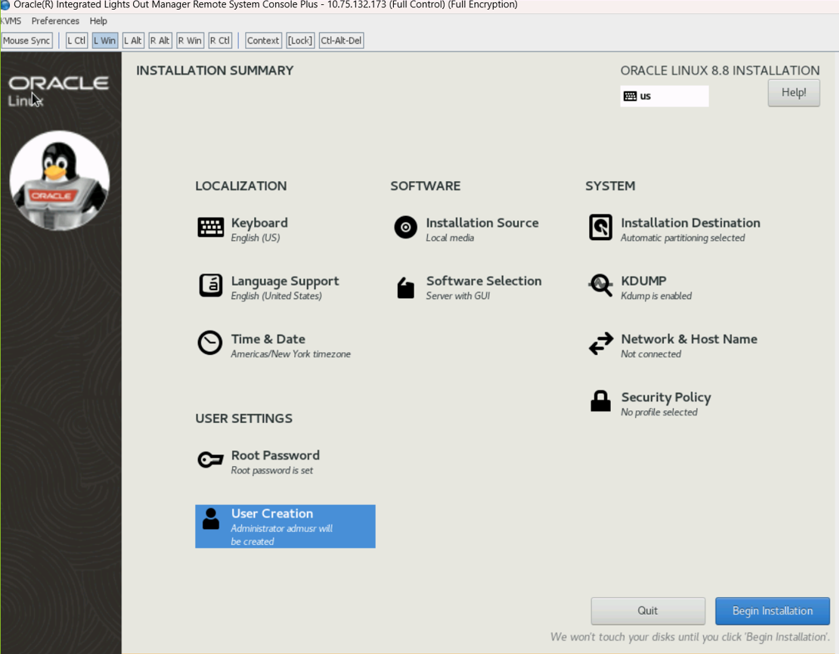Toggle the R Win modifier key
This screenshot has width=839, height=654.
click(x=190, y=41)
